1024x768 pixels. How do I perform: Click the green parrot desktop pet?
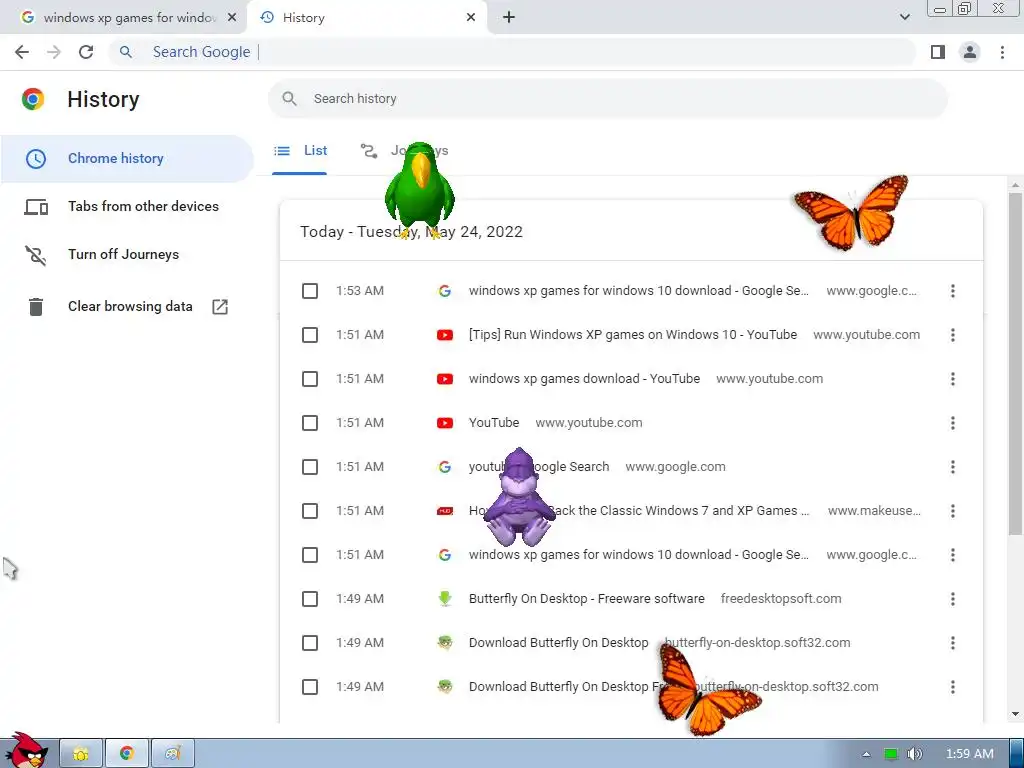click(x=419, y=190)
